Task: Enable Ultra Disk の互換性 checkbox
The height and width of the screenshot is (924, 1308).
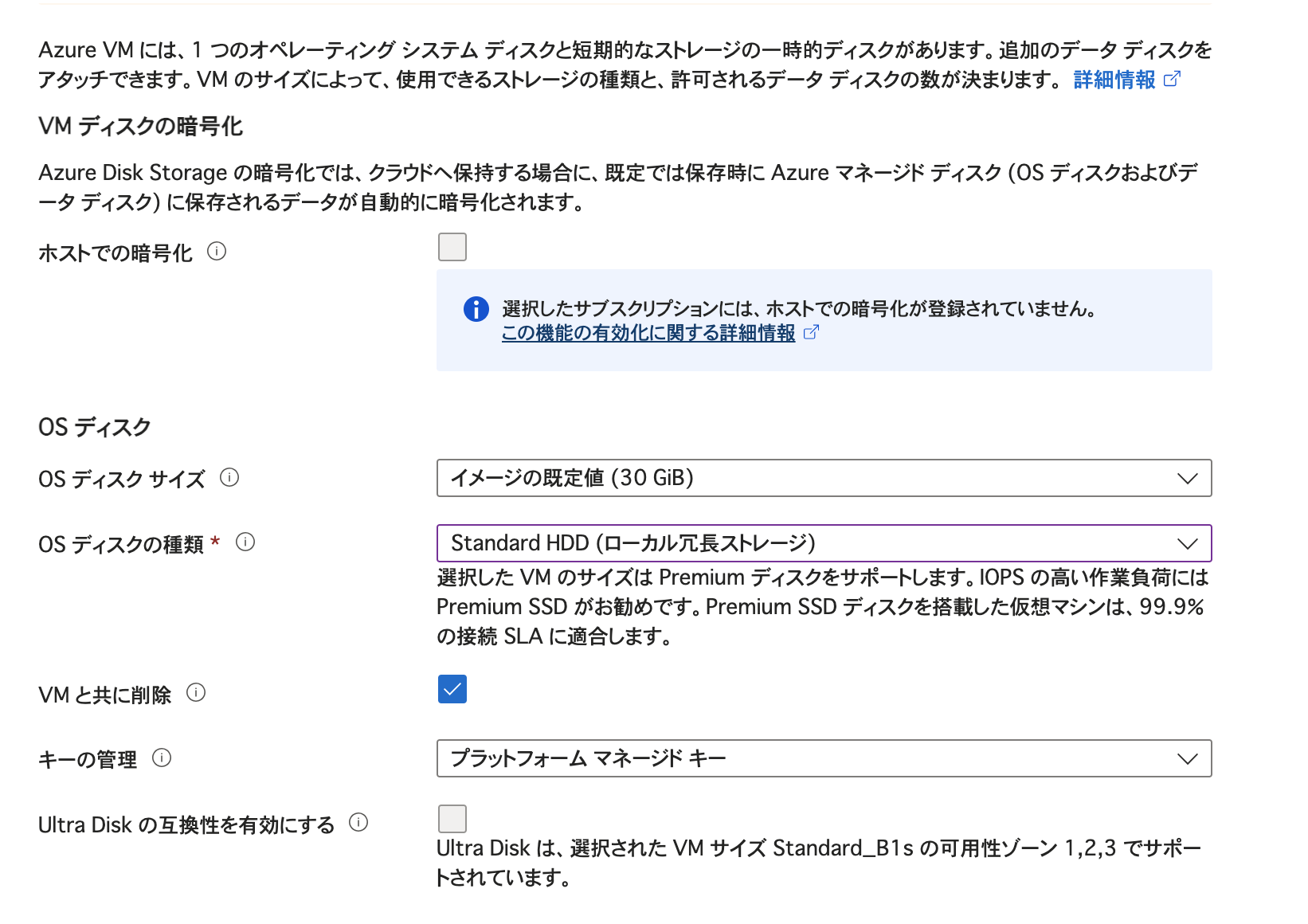Action: click(452, 818)
